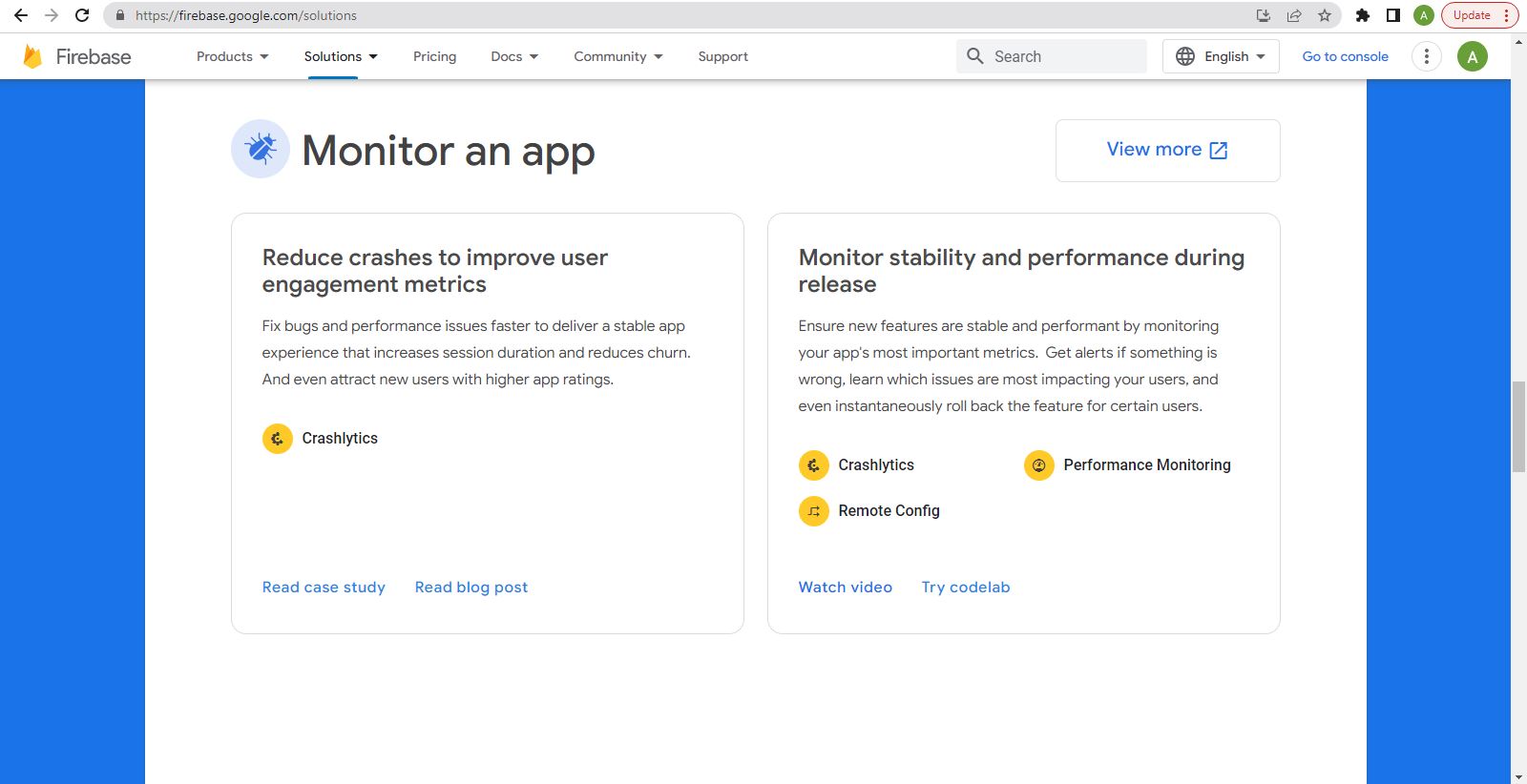Open the three-dot more options menu in Firebase header
Viewport: 1527px width, 784px height.
(x=1427, y=56)
